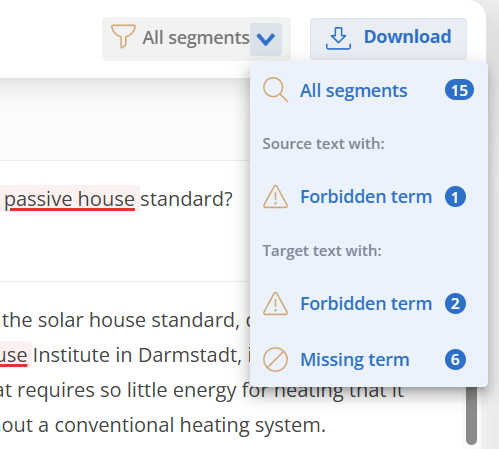The height and width of the screenshot is (449, 499).
Task: Open the All segments filter dropdown label
Action: 196,38
